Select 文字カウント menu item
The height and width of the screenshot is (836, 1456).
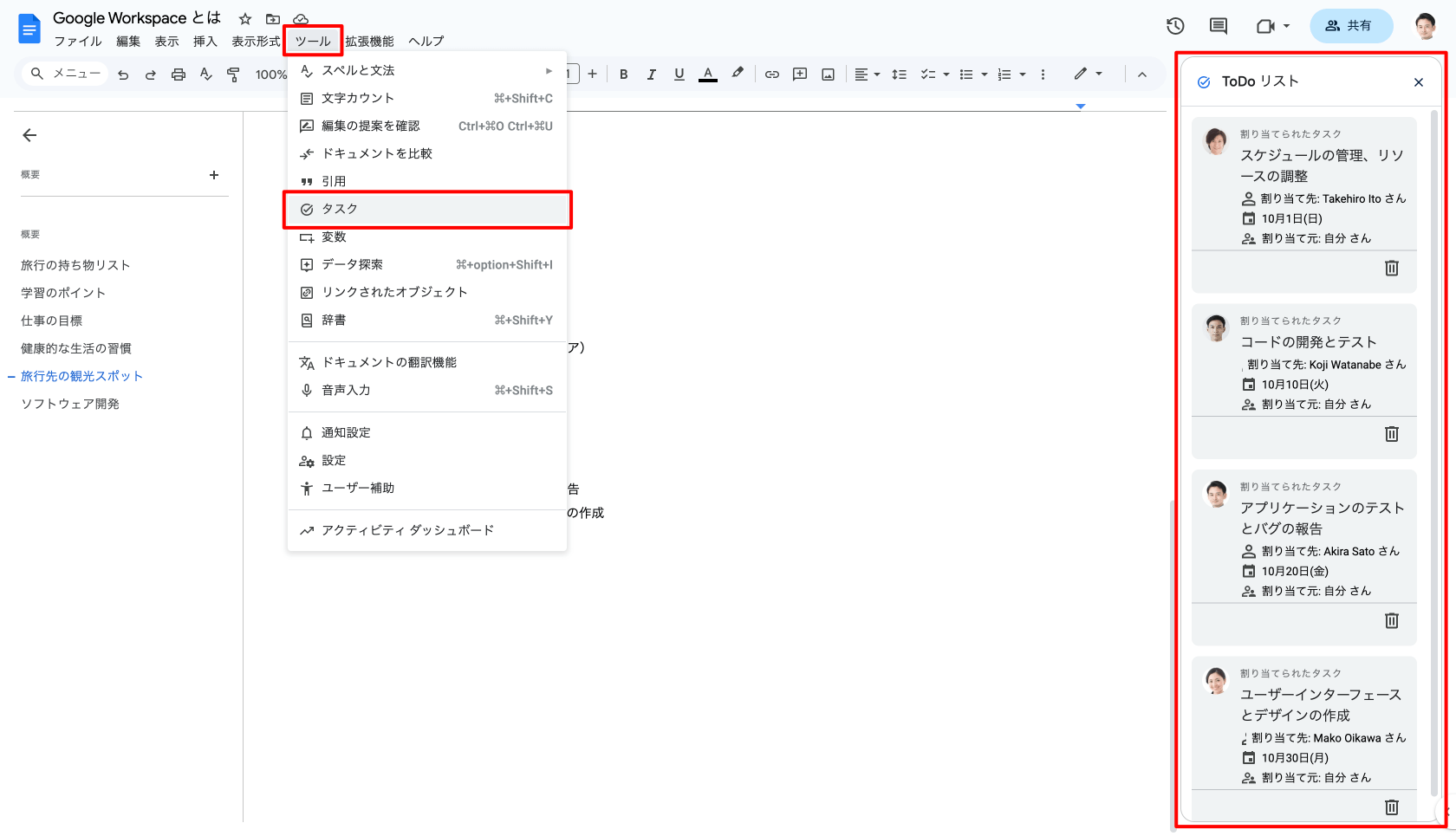point(427,98)
